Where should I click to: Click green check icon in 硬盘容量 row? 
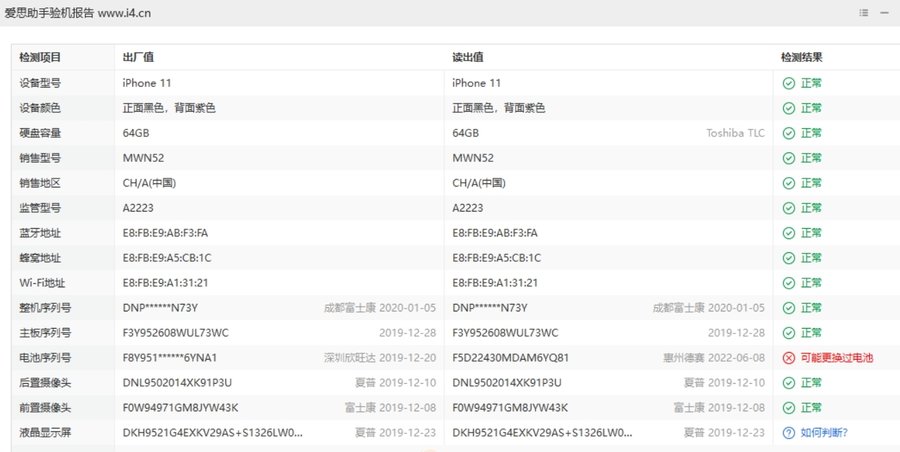click(789, 133)
